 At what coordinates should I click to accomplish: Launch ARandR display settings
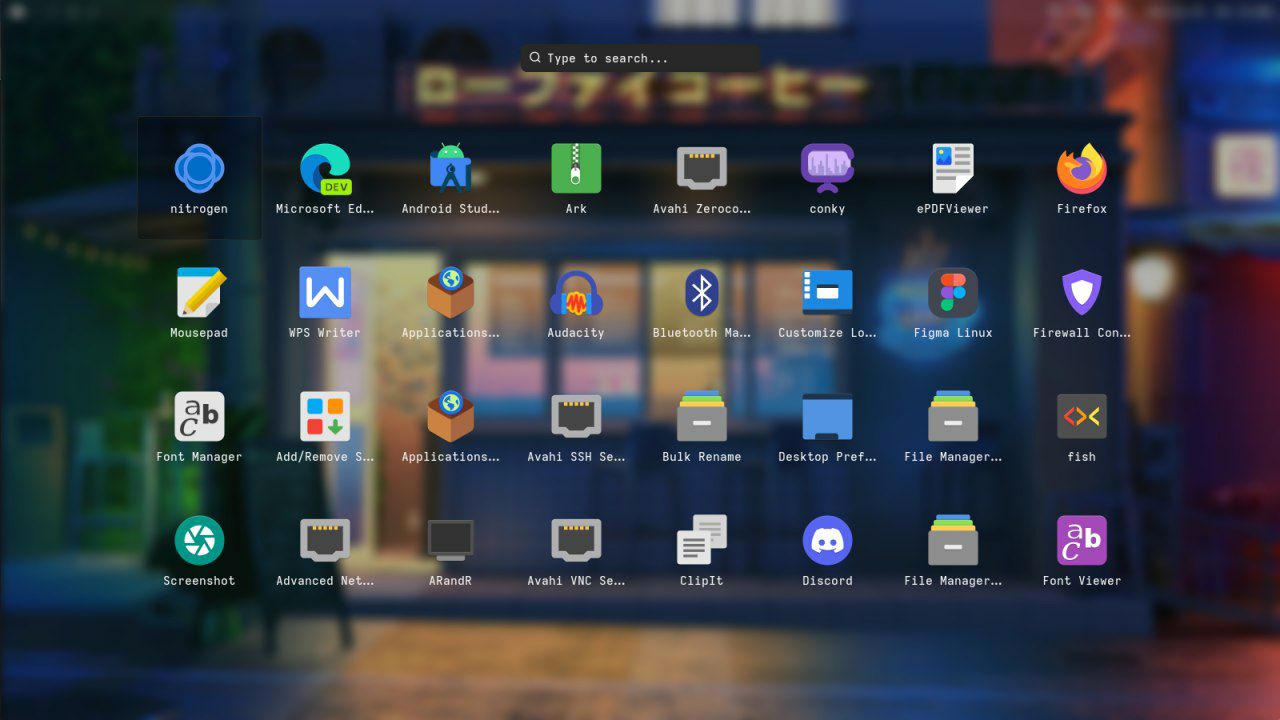(451, 550)
